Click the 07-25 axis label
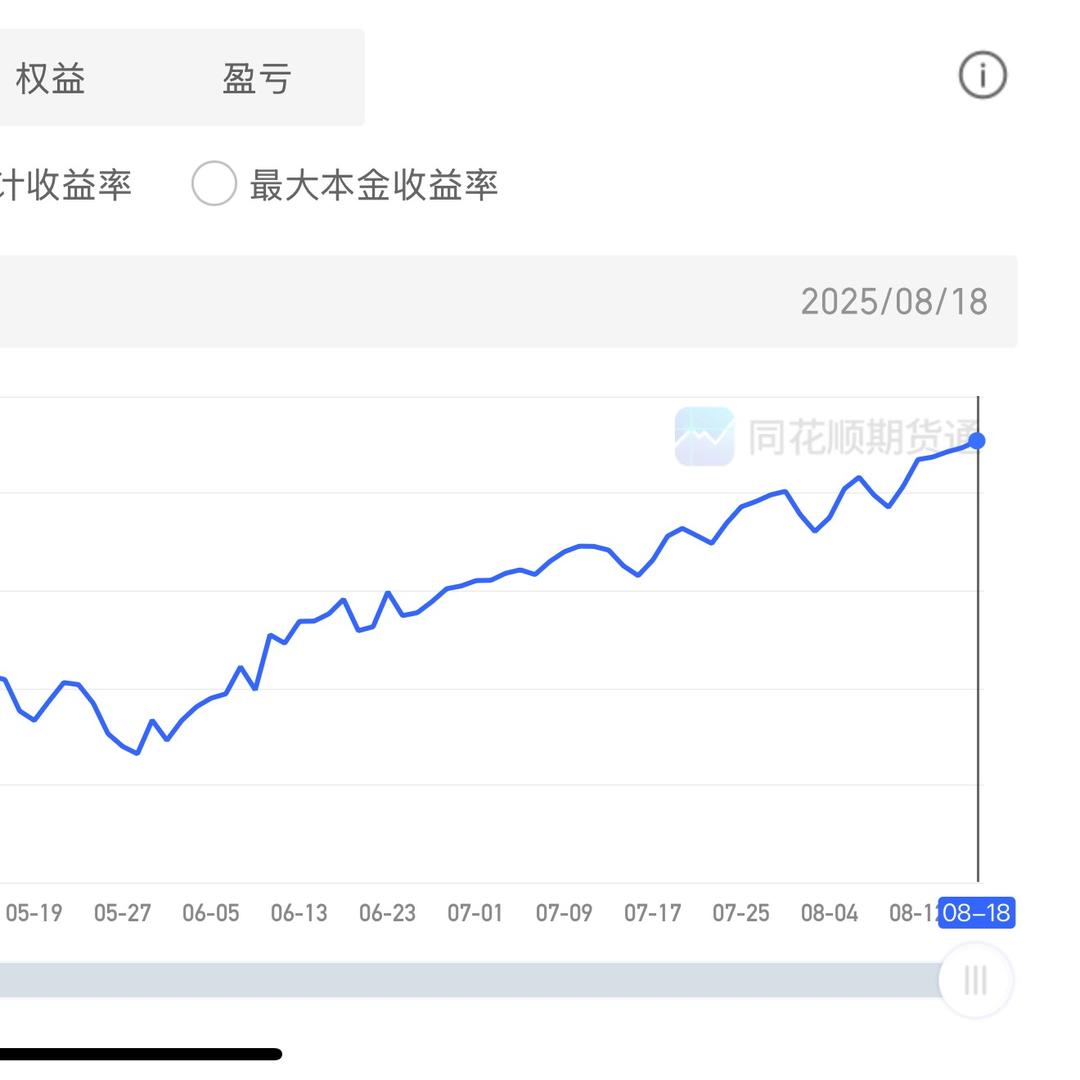 click(740, 913)
